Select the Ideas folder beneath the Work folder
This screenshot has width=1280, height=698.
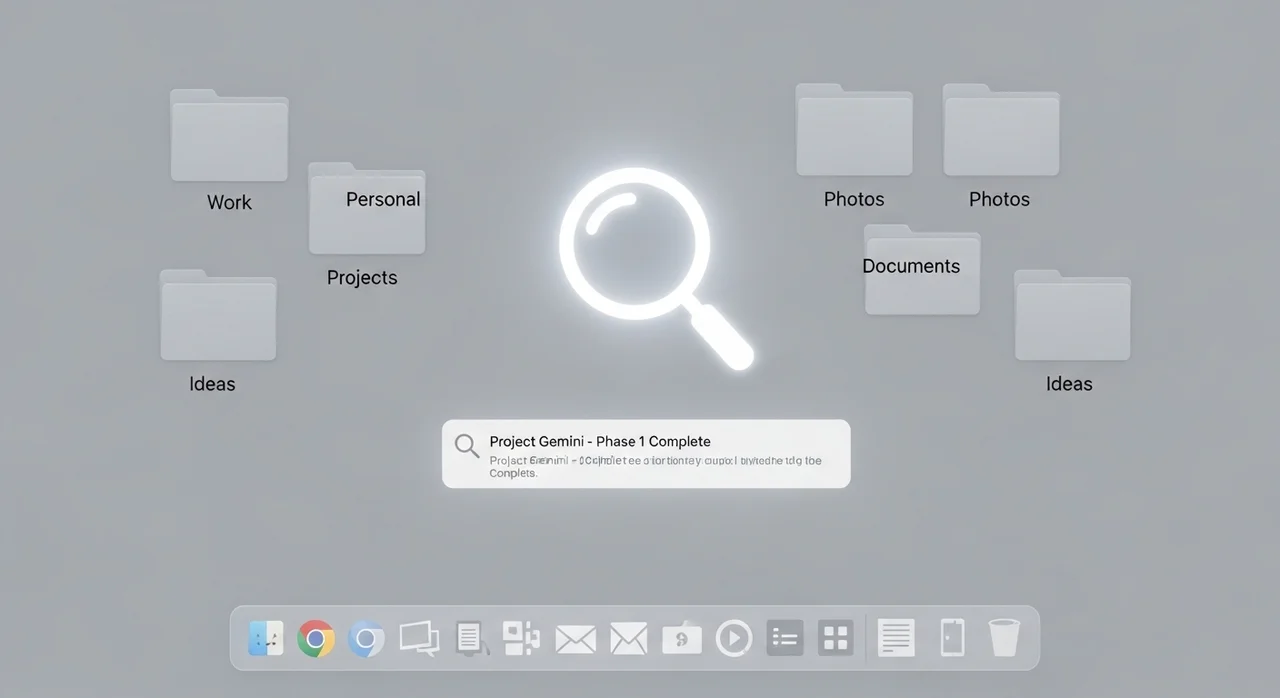(x=218, y=316)
